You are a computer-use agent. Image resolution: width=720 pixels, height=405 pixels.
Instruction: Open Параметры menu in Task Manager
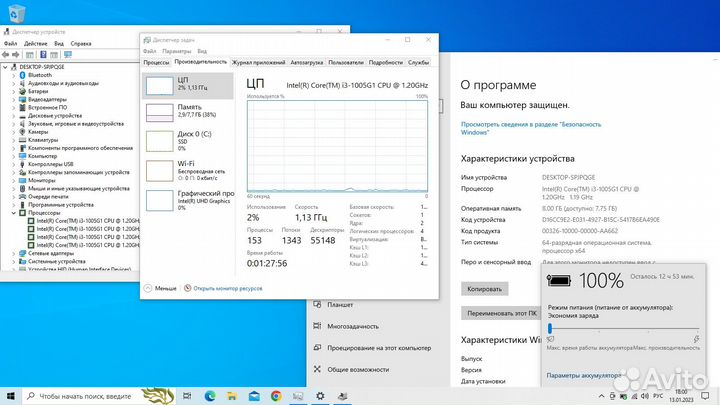pos(176,51)
